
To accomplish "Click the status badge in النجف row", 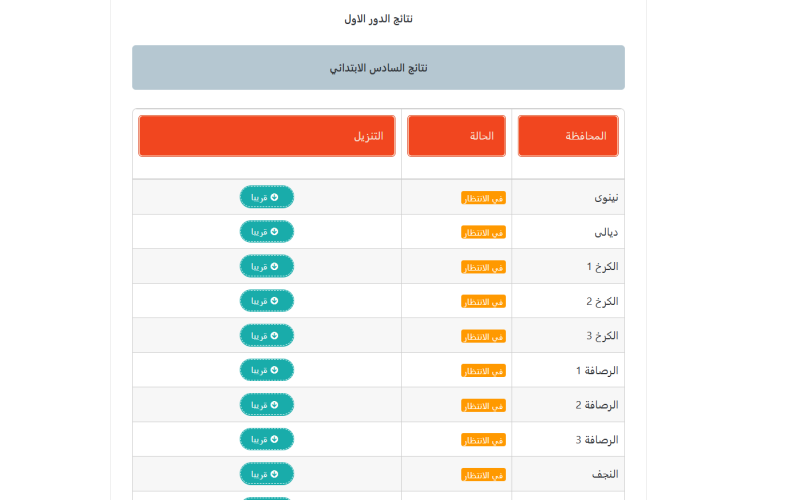I will click(483, 474).
